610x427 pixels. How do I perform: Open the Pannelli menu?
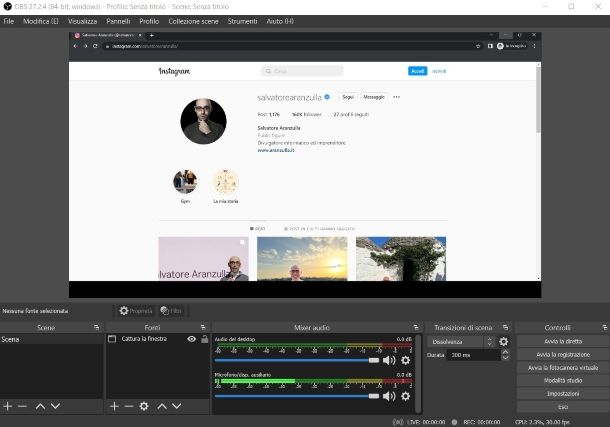(118, 21)
